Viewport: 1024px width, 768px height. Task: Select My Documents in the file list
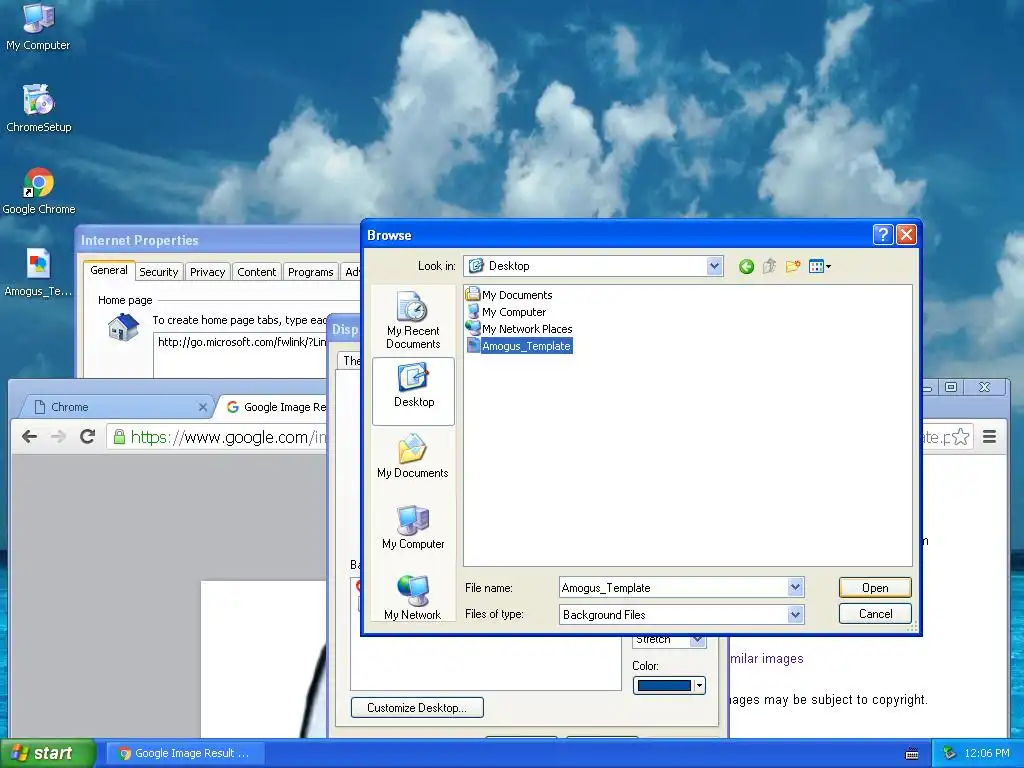[x=509, y=295]
